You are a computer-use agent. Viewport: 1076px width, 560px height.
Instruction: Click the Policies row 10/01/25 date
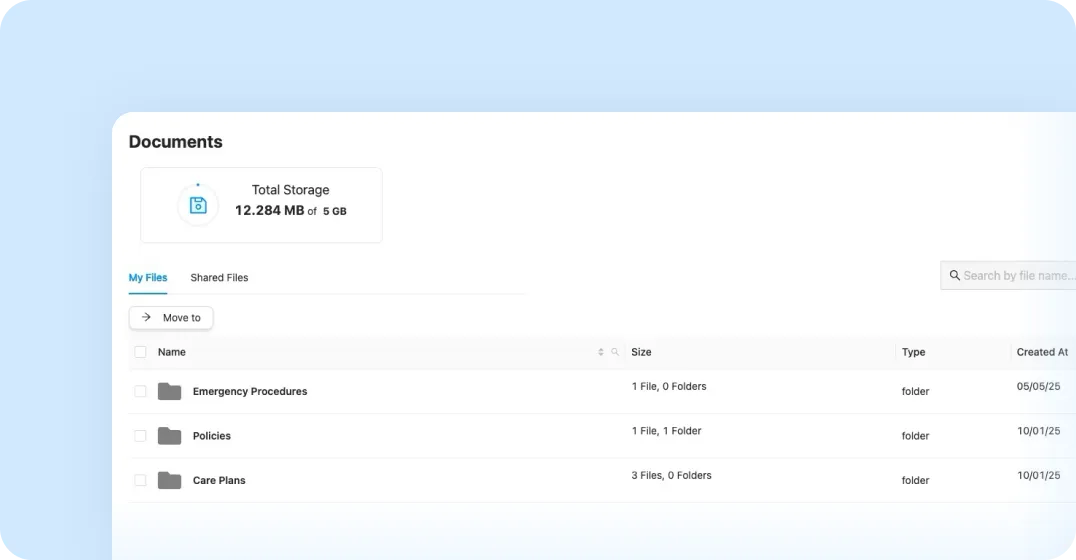click(x=1038, y=431)
